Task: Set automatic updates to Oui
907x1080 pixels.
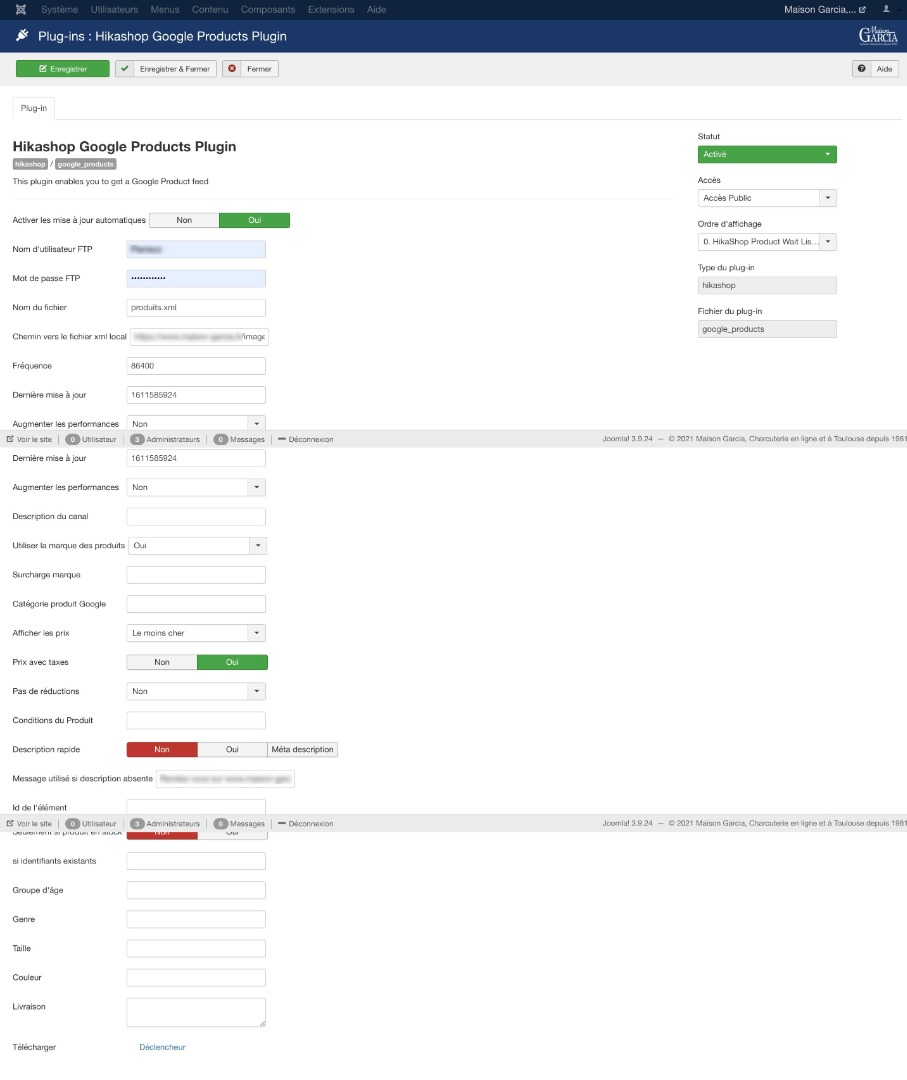Action: click(x=254, y=220)
